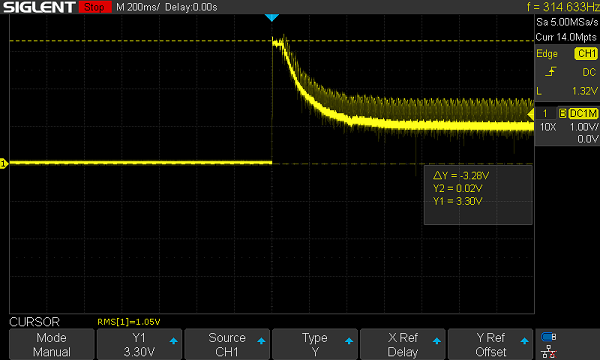Toggle channel 1 indicator box
600x360 pixels.
[546, 114]
